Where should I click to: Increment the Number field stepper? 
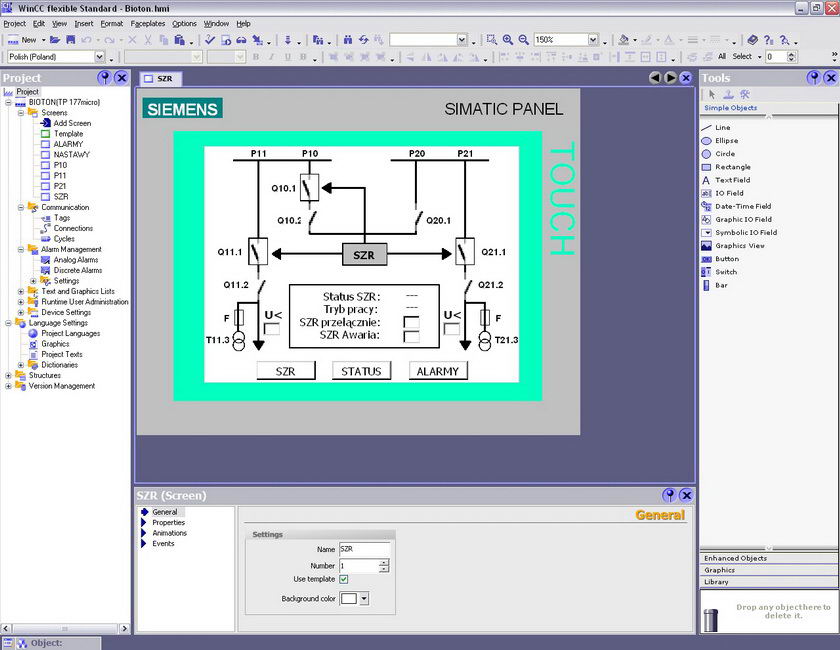coord(384,562)
